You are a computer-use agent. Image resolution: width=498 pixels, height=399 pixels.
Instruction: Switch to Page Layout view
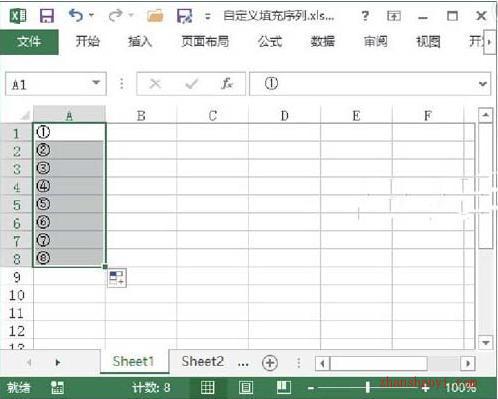pyautogui.click(x=246, y=387)
